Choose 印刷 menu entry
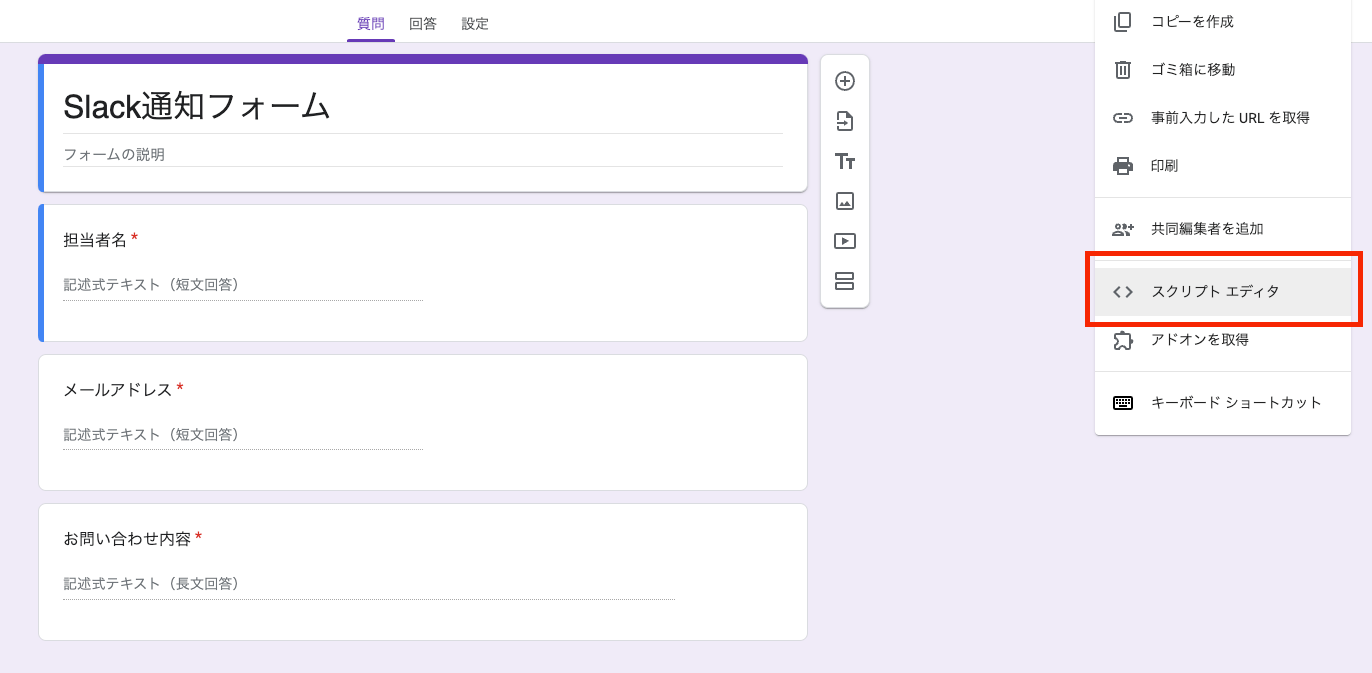The width and height of the screenshot is (1372, 673). tap(1223, 165)
